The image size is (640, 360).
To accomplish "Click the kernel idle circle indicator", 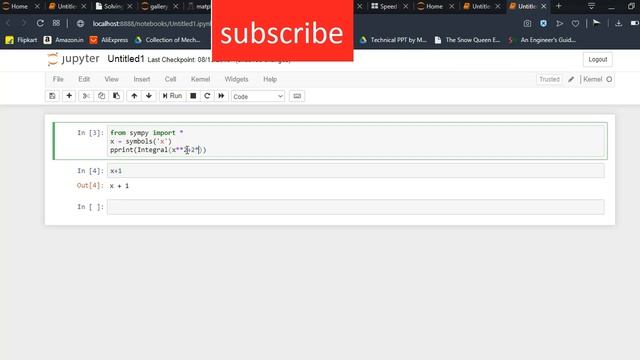I will [x=609, y=79].
